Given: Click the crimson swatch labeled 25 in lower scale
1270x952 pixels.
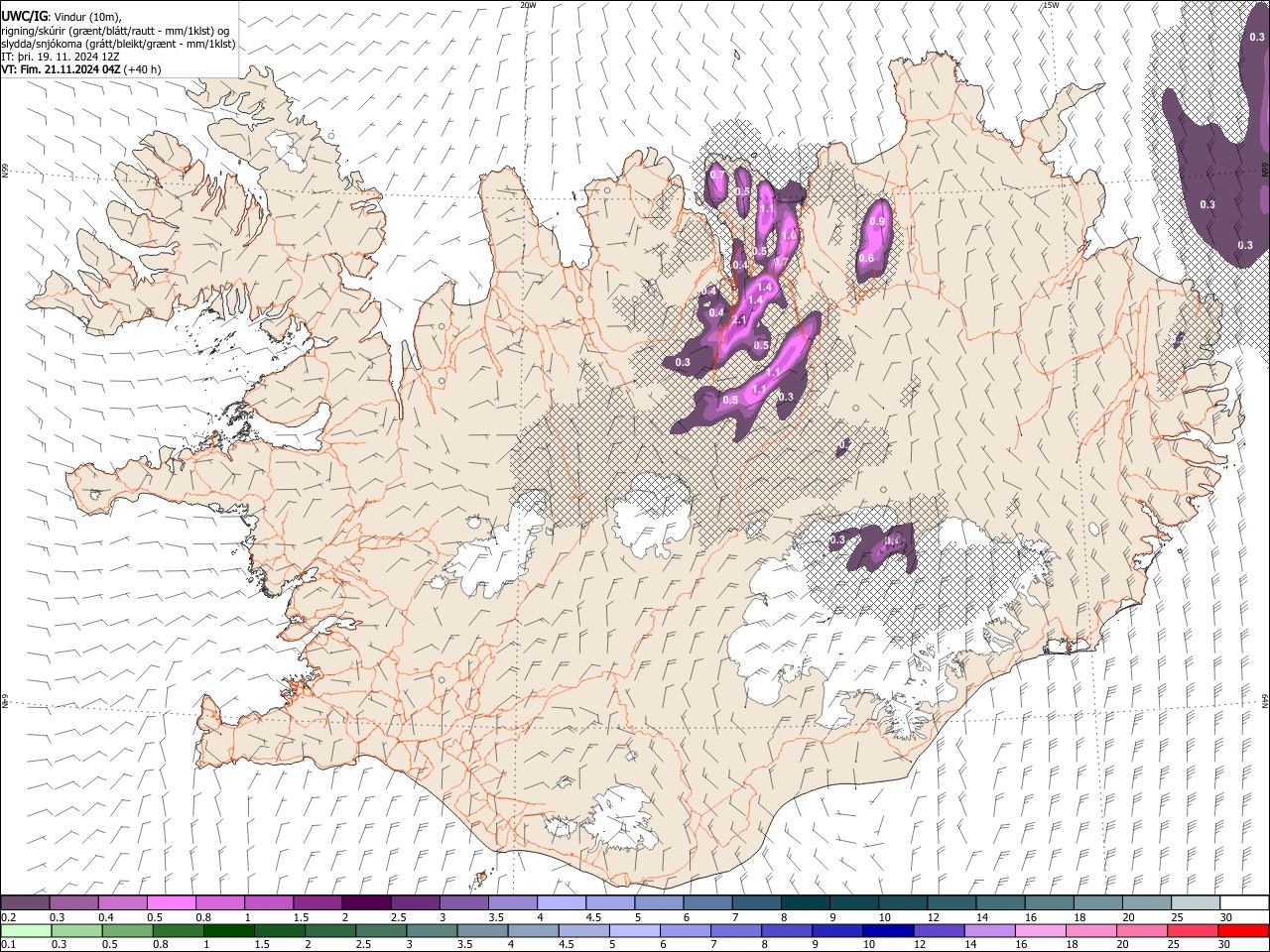Looking at the screenshot, I should click(x=1193, y=930).
